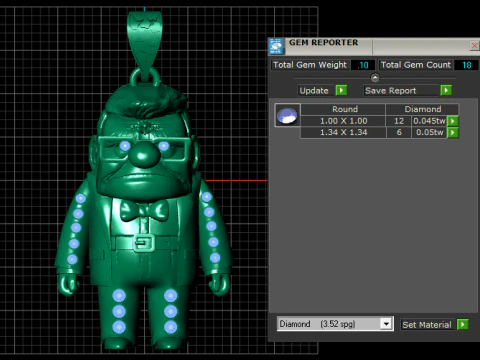Select the bow tie on the model
480x360 pixels.
(144, 211)
